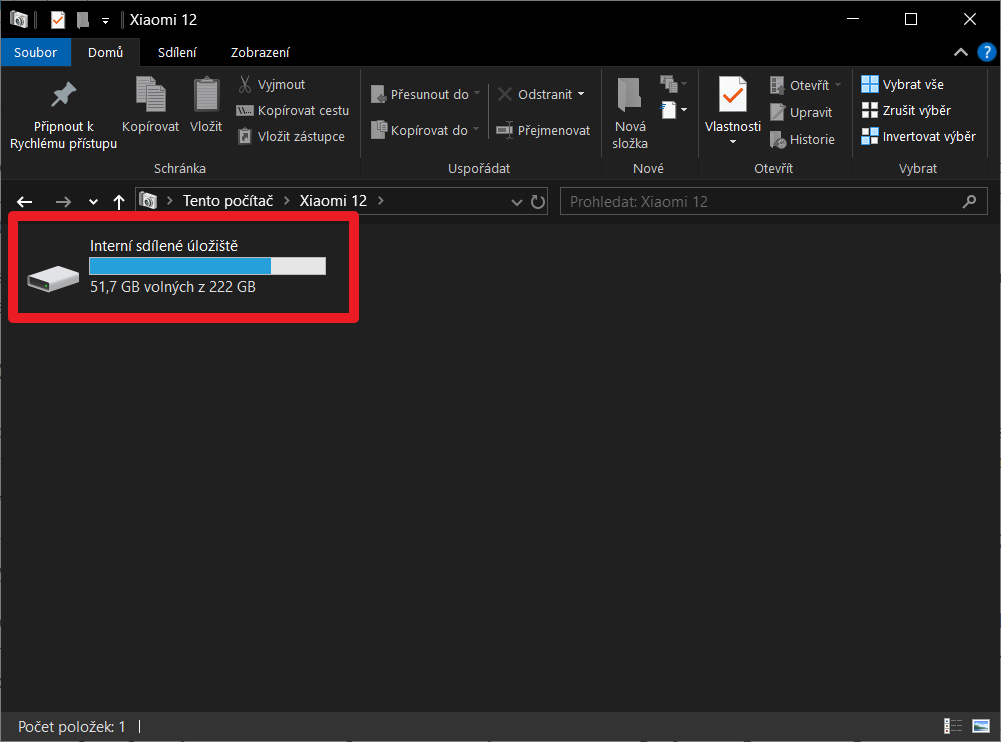Click Zrušit výběr
Image resolution: width=1001 pixels, height=742 pixels.
click(x=906, y=110)
